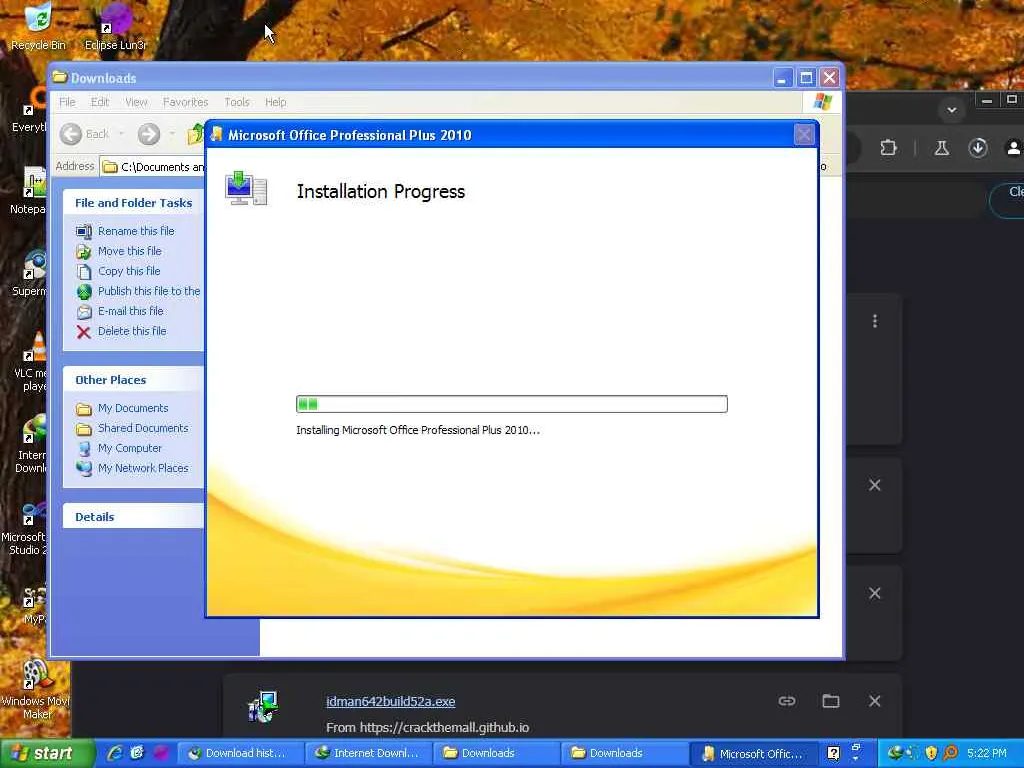Open Recycle Bin on desktop
1024x768 pixels.
click(38, 26)
